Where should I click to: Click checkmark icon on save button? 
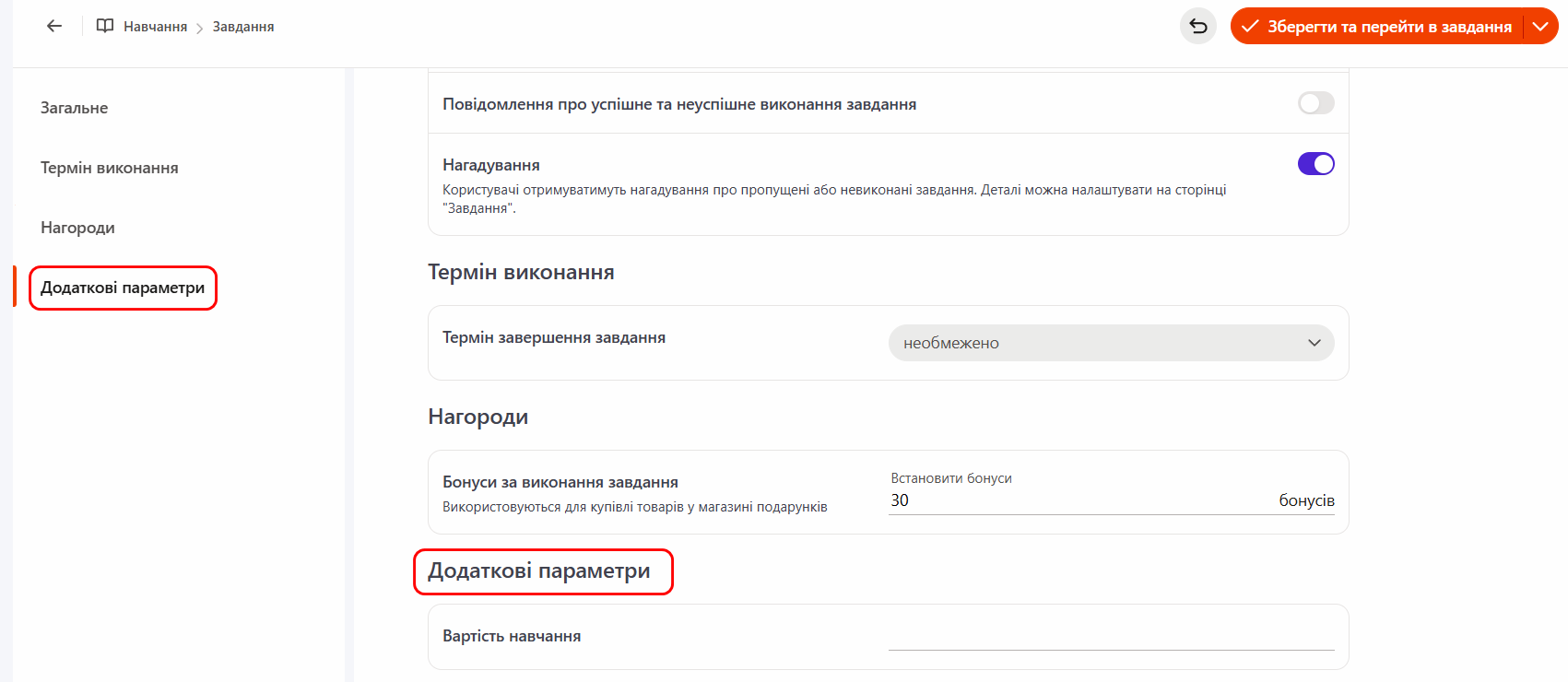click(x=1250, y=27)
